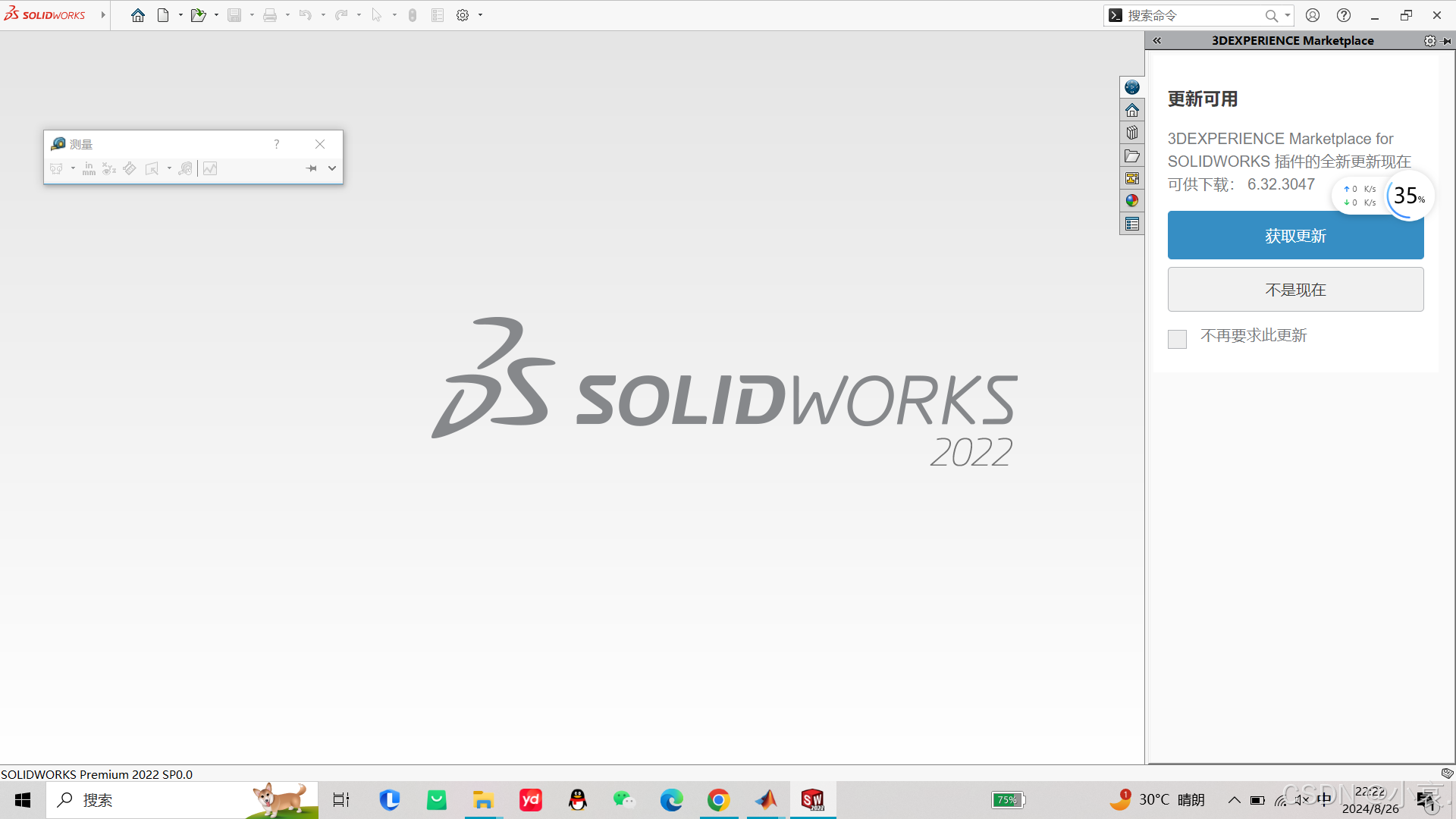Switch to Design Library task pane tab
Screen dimensions: 1456x819
click(1132, 133)
